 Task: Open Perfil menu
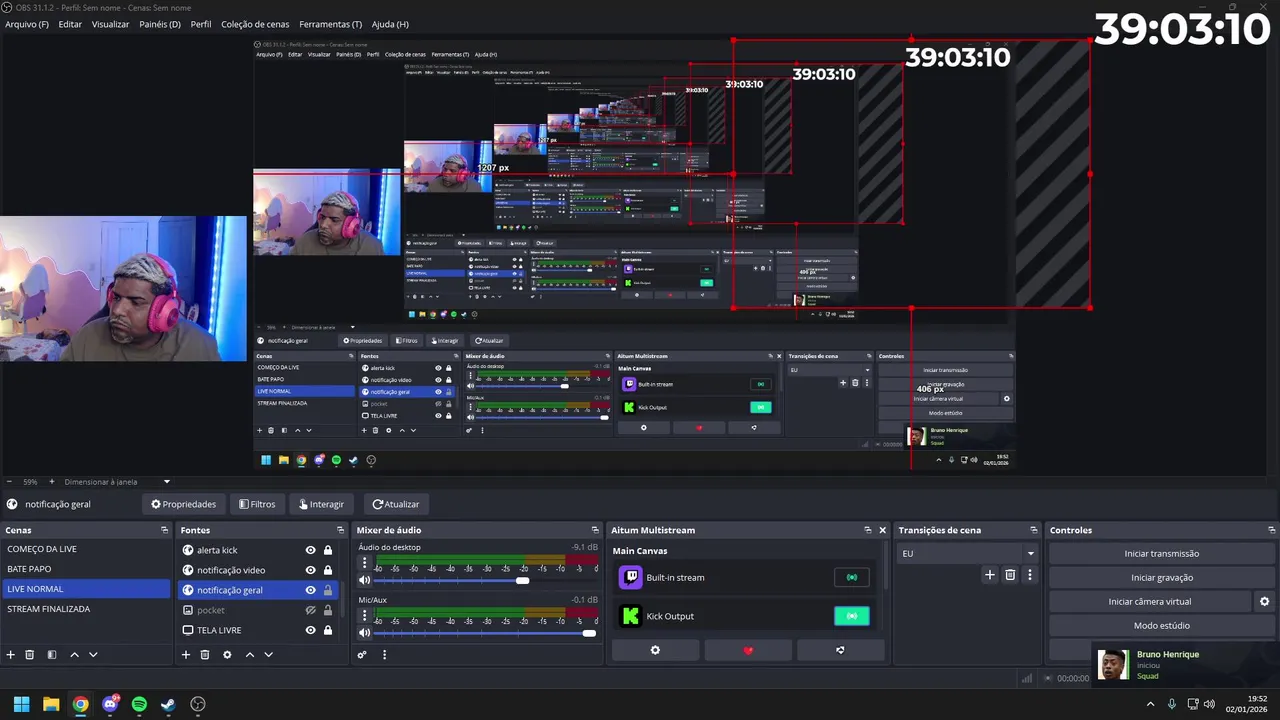pyautogui.click(x=201, y=24)
